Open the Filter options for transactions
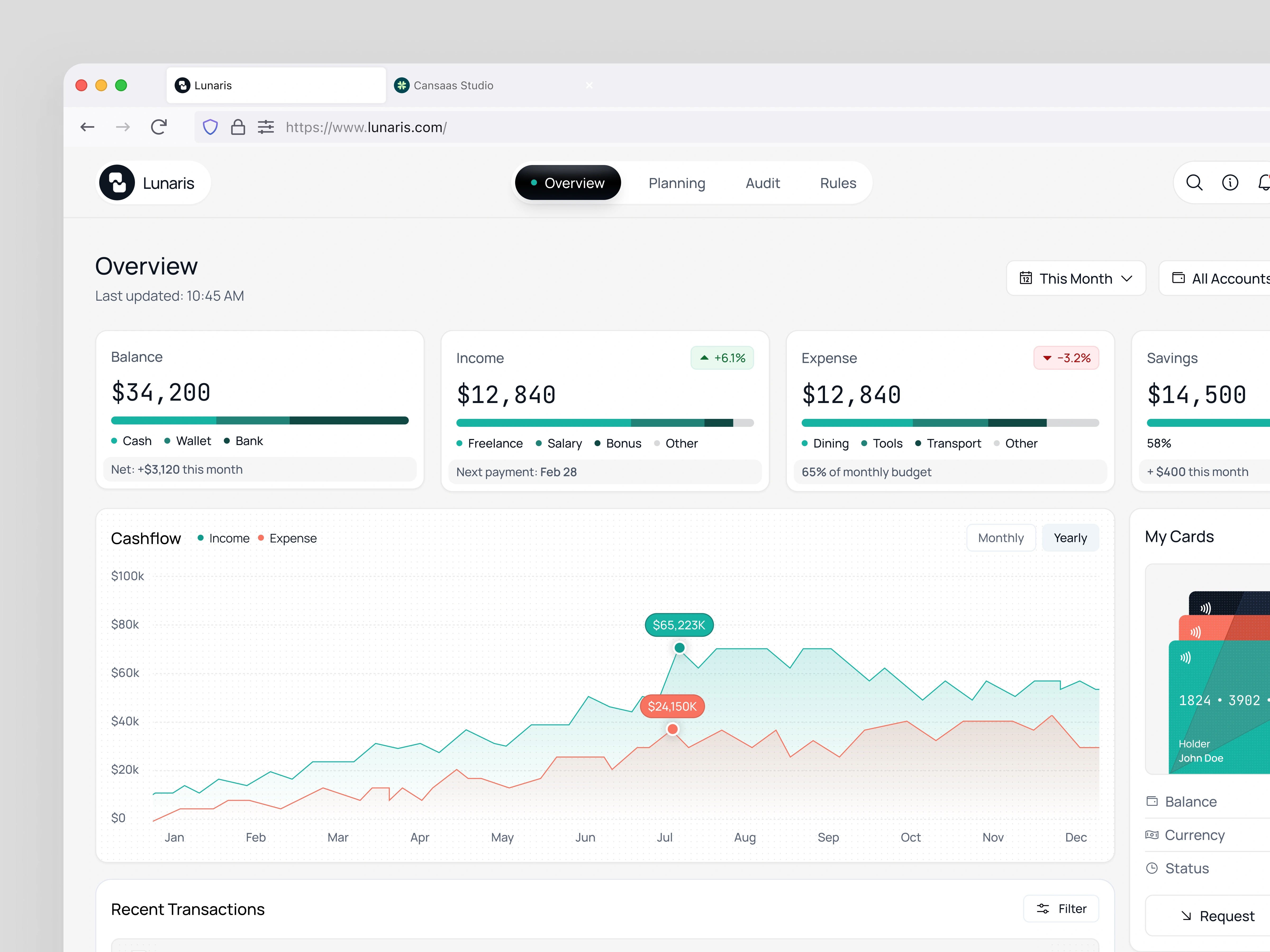Image resolution: width=1270 pixels, height=952 pixels. pyautogui.click(x=1061, y=908)
